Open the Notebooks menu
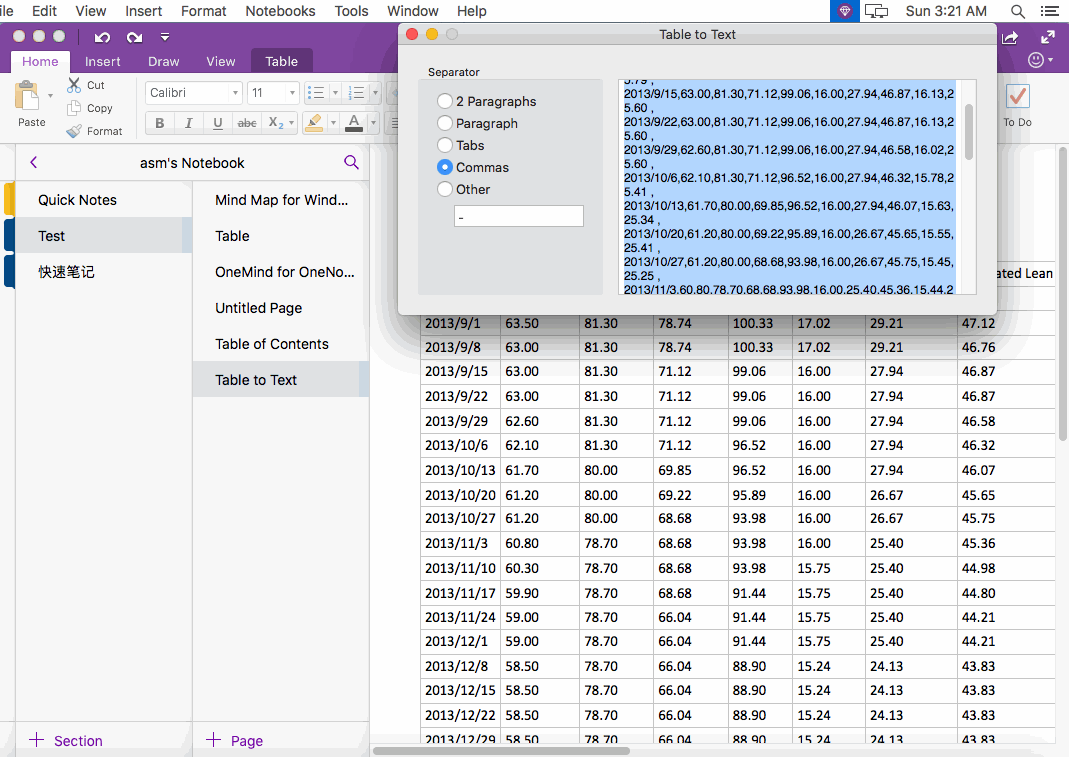 tap(279, 11)
